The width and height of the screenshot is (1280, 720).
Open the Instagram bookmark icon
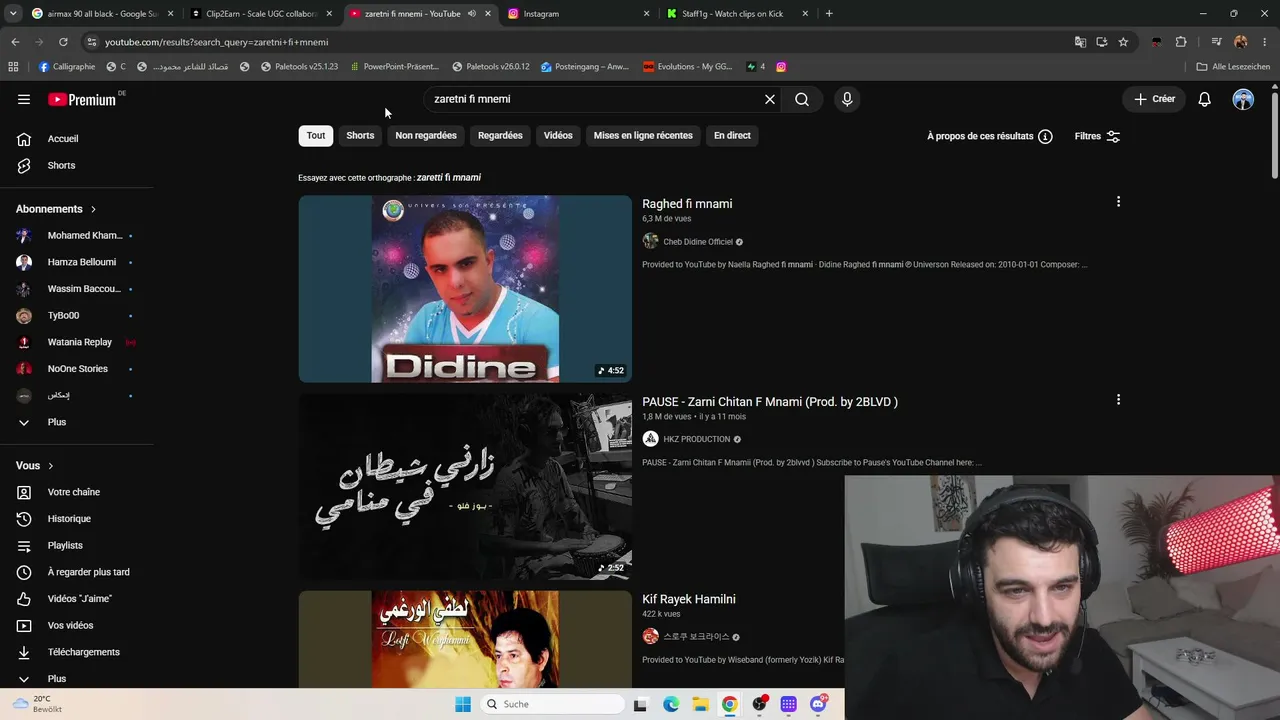point(781,67)
